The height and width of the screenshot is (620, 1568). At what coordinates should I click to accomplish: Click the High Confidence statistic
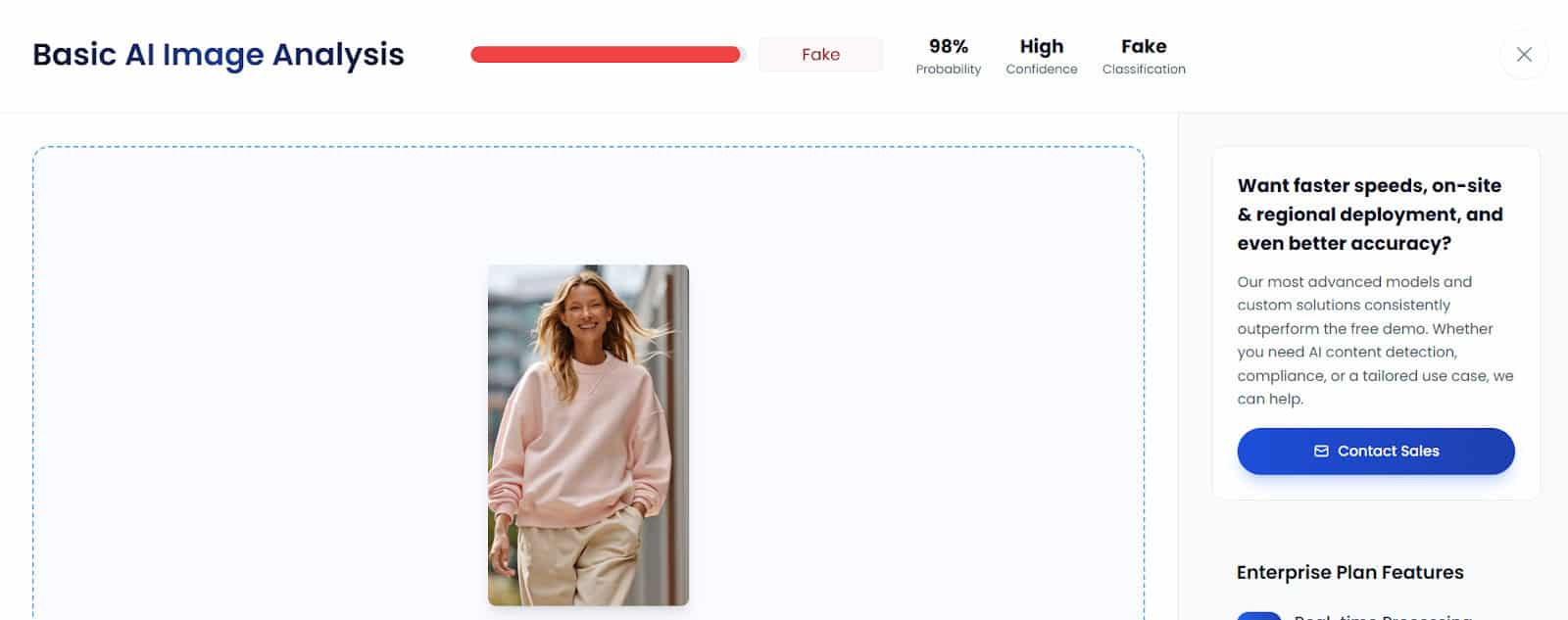tap(1042, 56)
